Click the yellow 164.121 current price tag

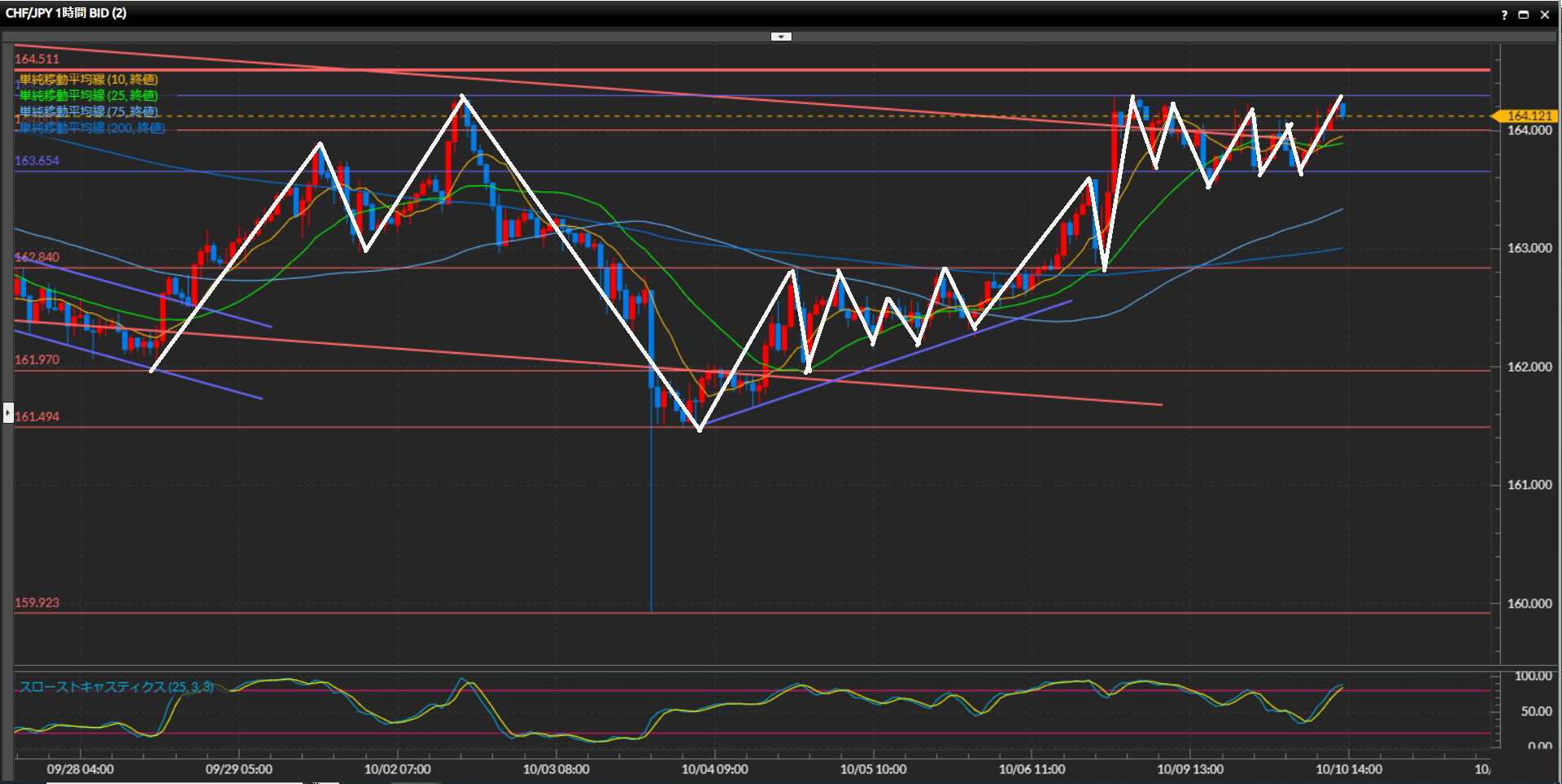coord(1526,116)
